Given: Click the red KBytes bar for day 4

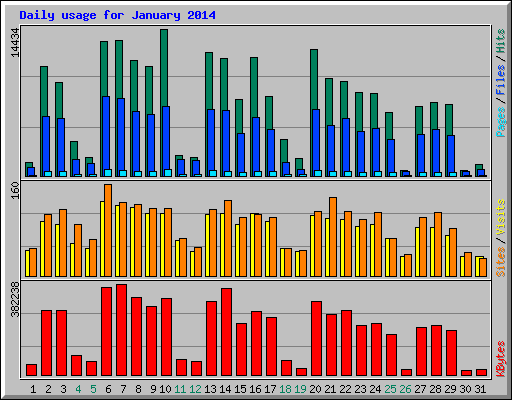Looking at the screenshot, I should click(x=76, y=365).
